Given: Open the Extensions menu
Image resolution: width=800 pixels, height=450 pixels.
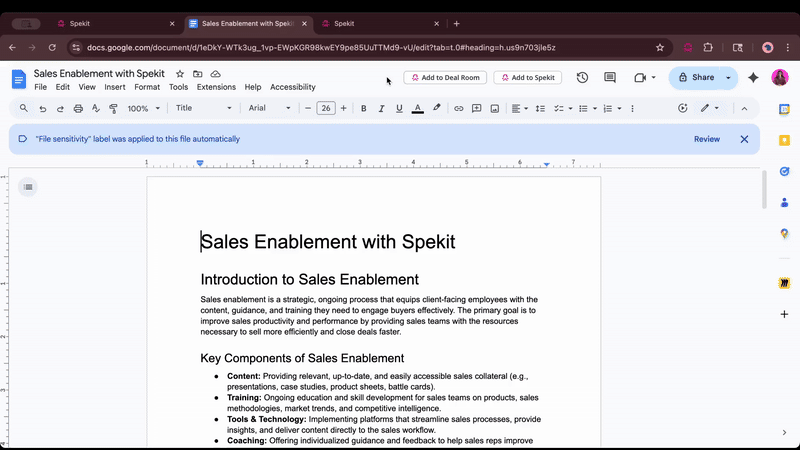Looking at the screenshot, I should click(216, 87).
